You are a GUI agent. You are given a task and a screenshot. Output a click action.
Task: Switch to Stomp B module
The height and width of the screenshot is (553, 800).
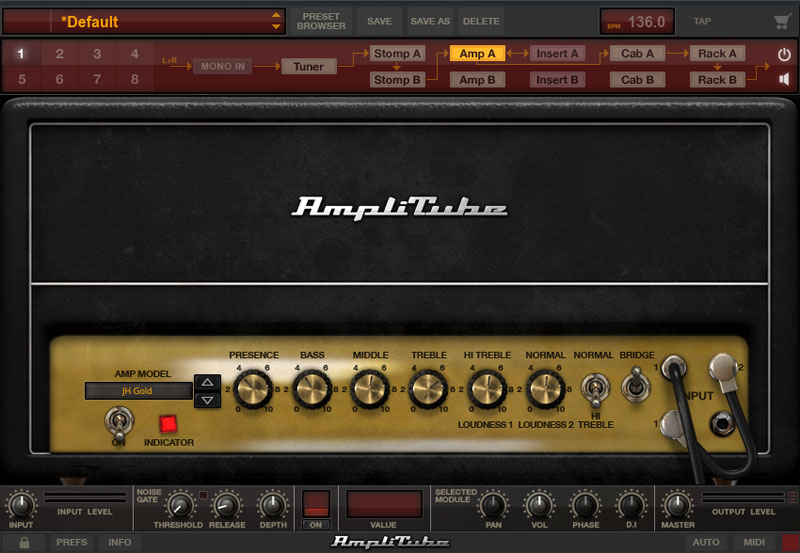397,80
